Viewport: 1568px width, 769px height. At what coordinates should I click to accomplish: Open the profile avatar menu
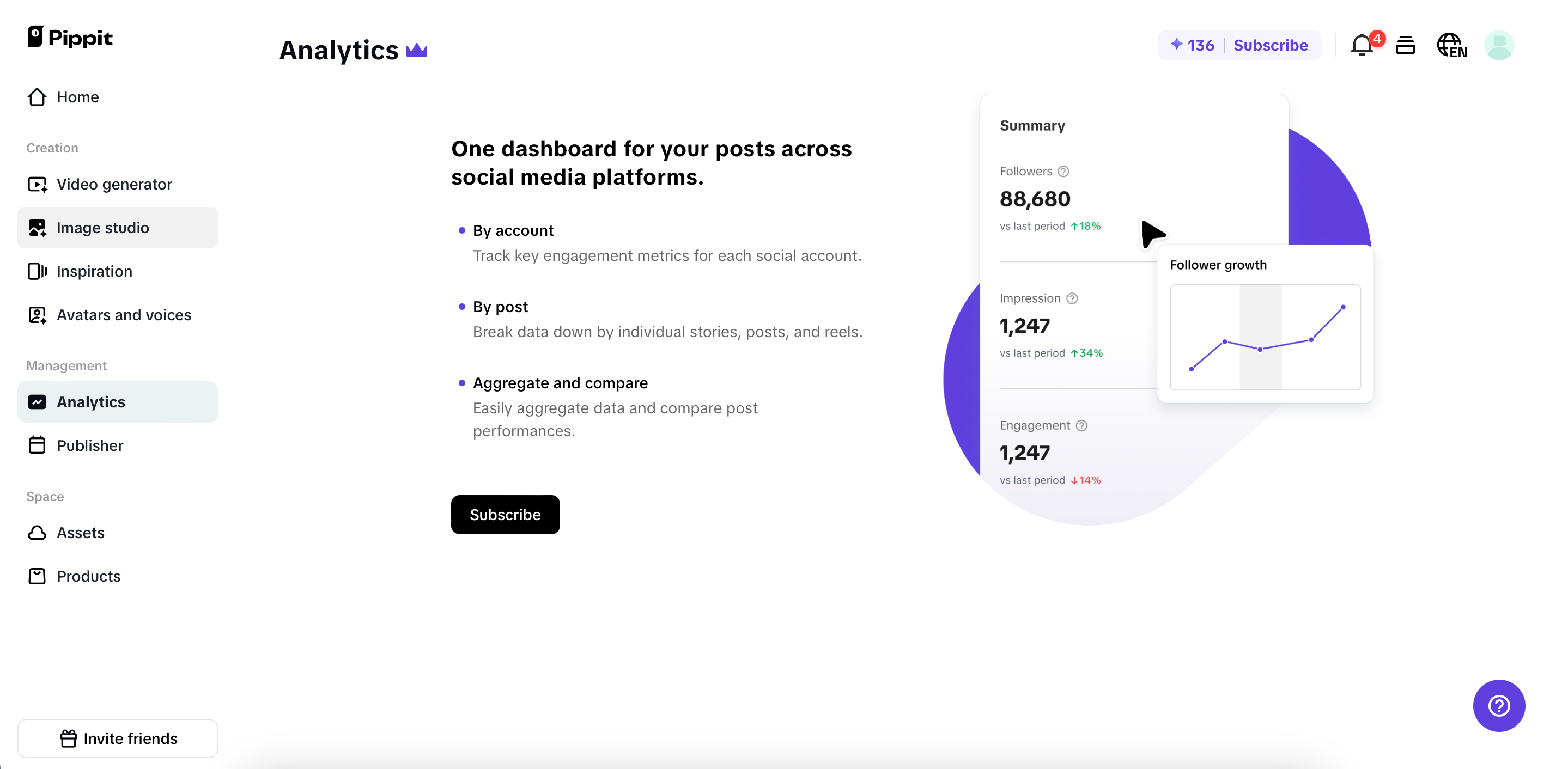click(1499, 45)
